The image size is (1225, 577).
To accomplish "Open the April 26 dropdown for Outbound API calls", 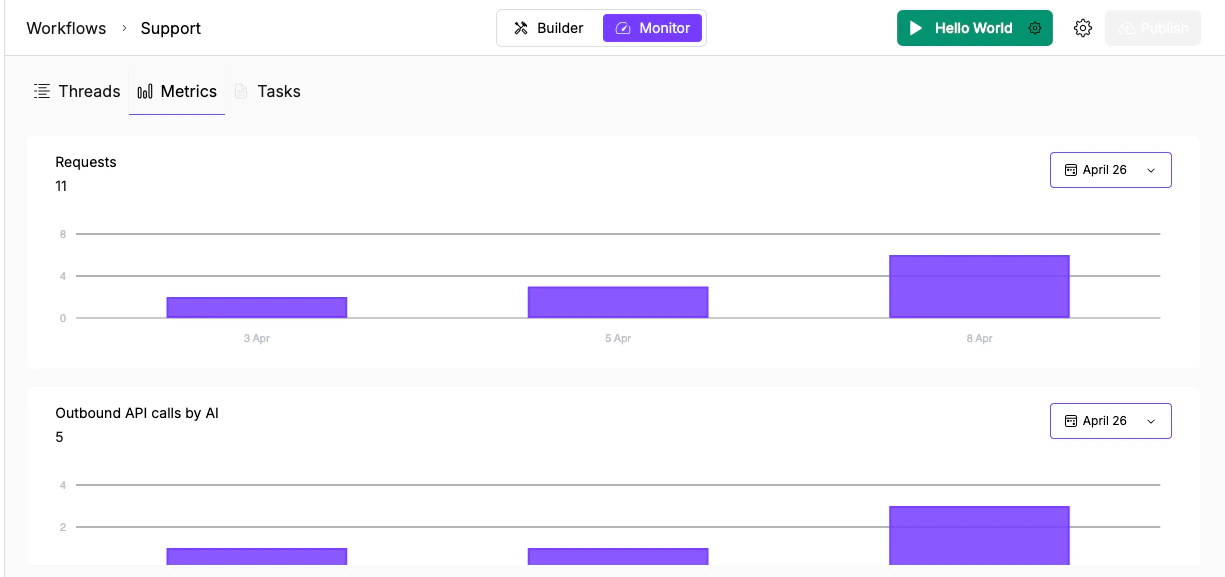I will pyautogui.click(x=1110, y=420).
